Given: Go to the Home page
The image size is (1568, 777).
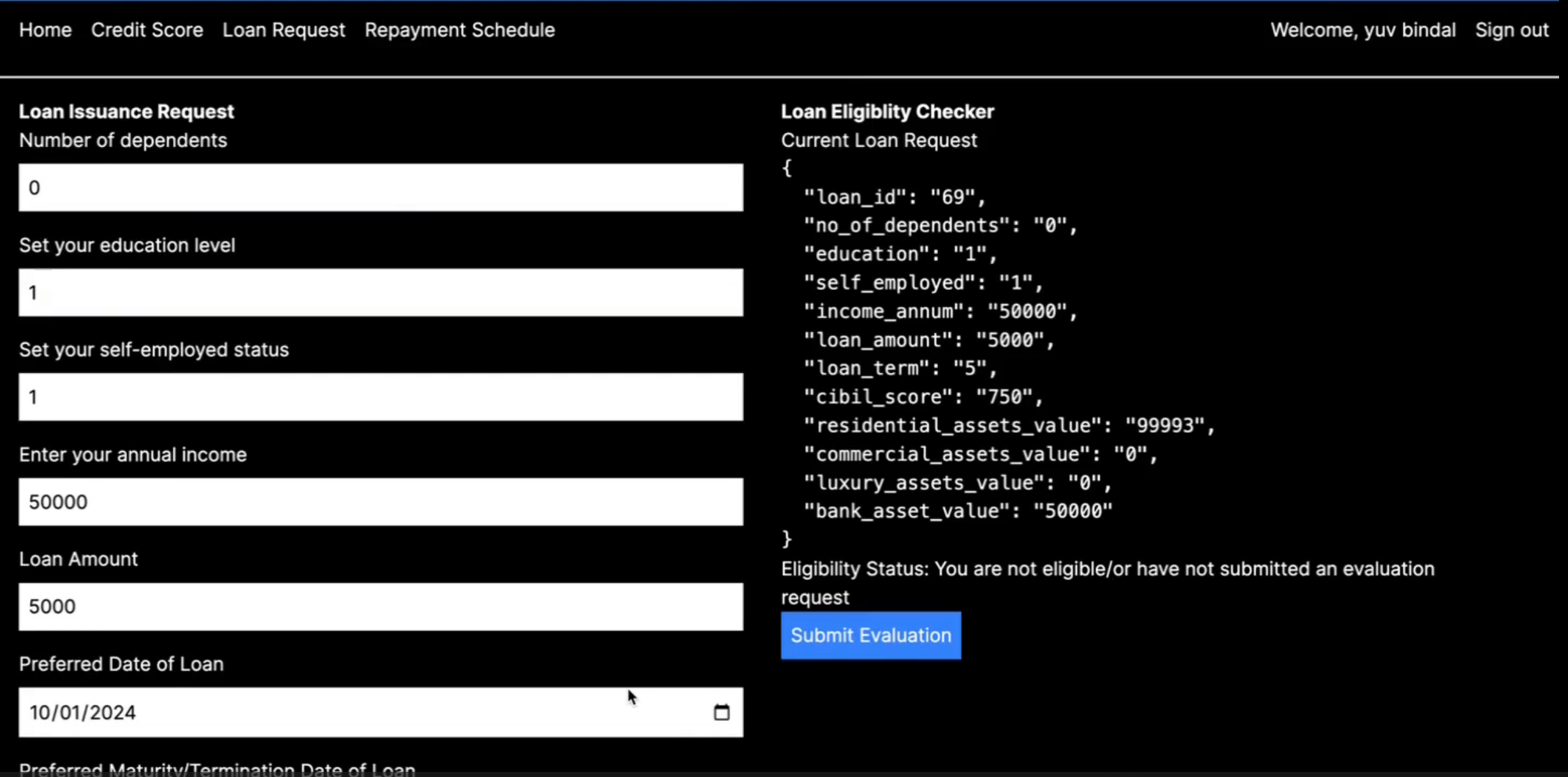Looking at the screenshot, I should pyautogui.click(x=45, y=30).
